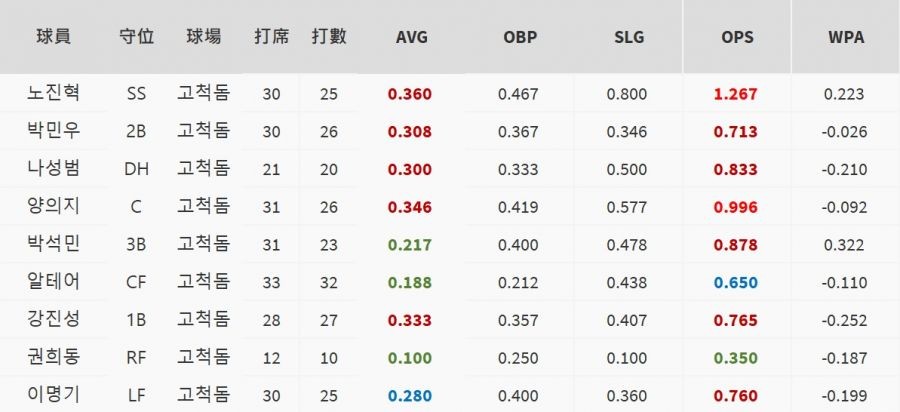This screenshot has width=900, height=412.
Task: Open player 박민우 in the table
Action: tap(53, 131)
